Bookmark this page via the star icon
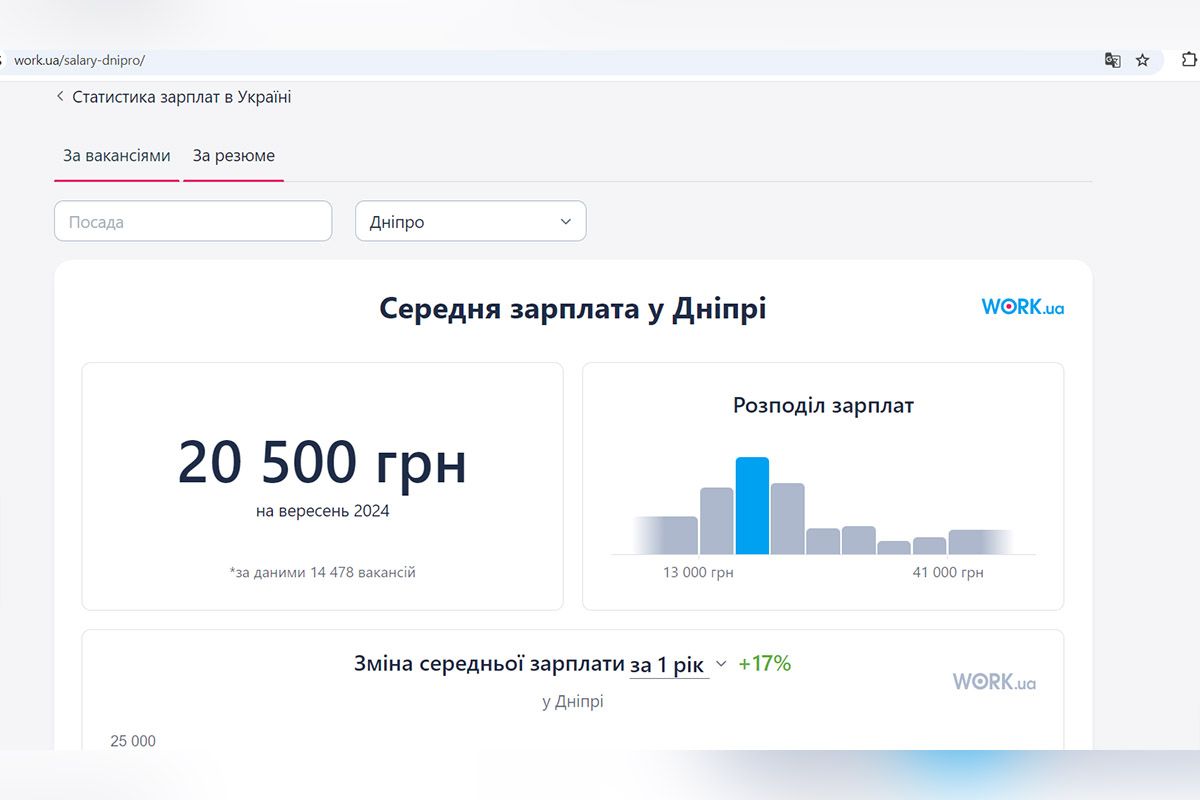This screenshot has height=800, width=1200. coord(1142,60)
